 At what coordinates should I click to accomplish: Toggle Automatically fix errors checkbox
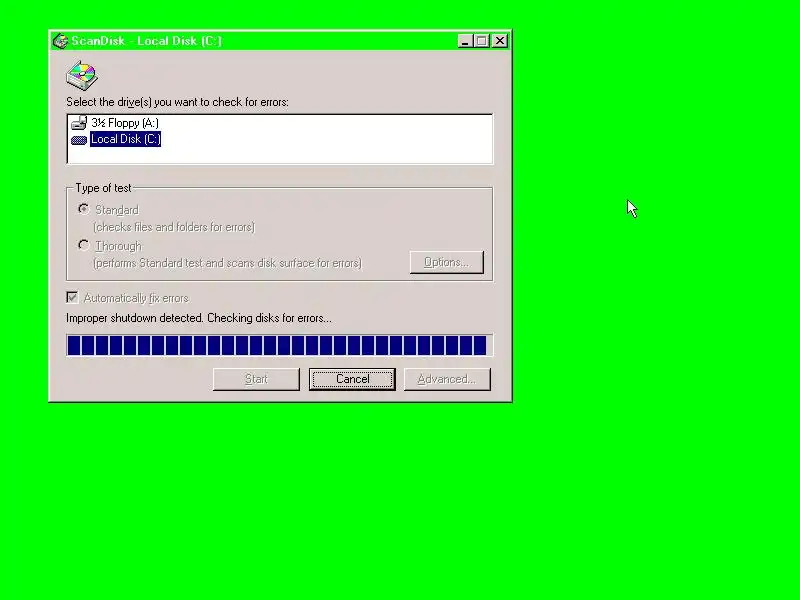coord(72,297)
